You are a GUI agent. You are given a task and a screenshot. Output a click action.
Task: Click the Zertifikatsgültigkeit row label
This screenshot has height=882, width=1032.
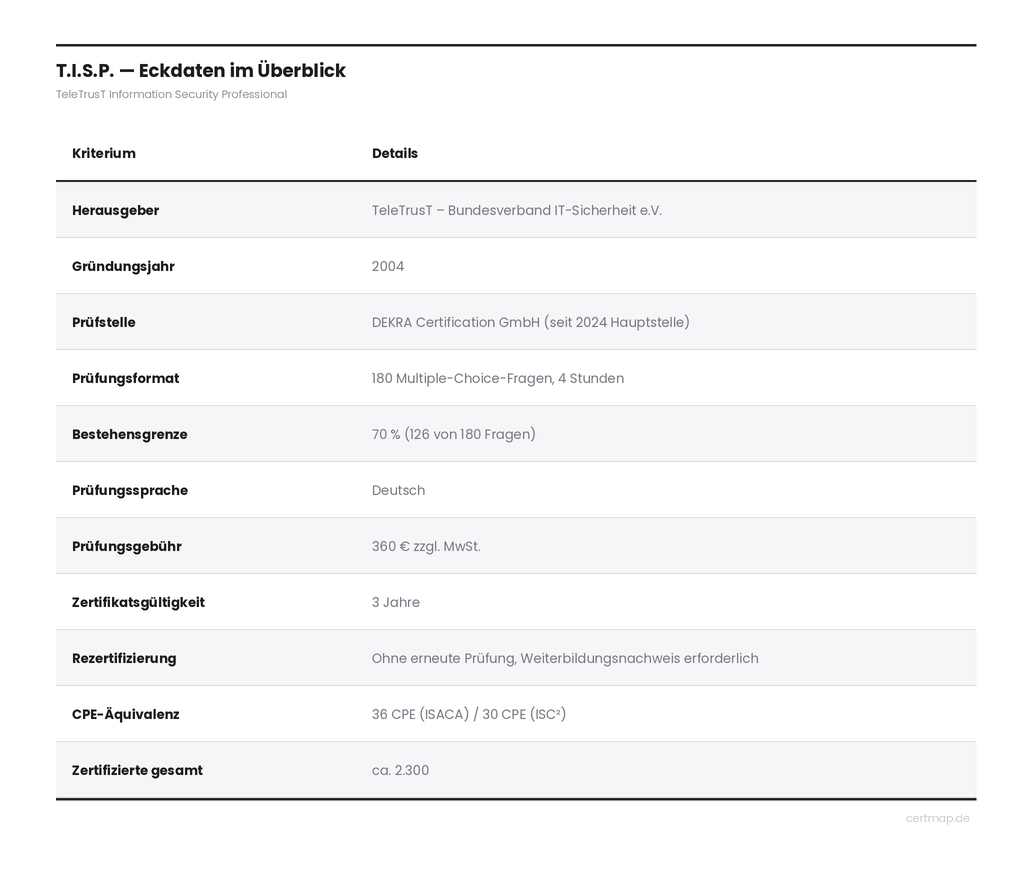point(138,602)
